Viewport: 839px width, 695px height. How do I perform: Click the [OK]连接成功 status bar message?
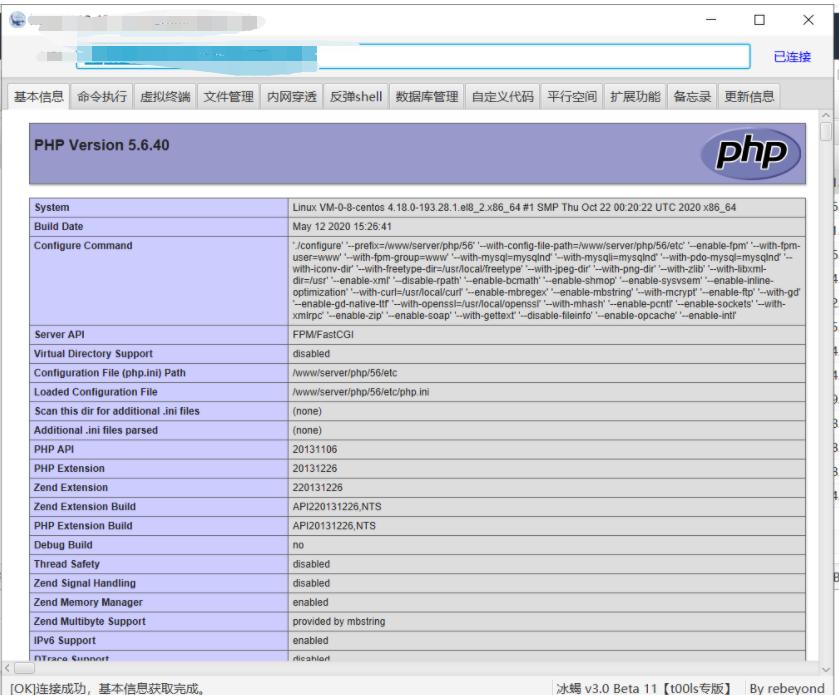pyautogui.click(x=108, y=688)
